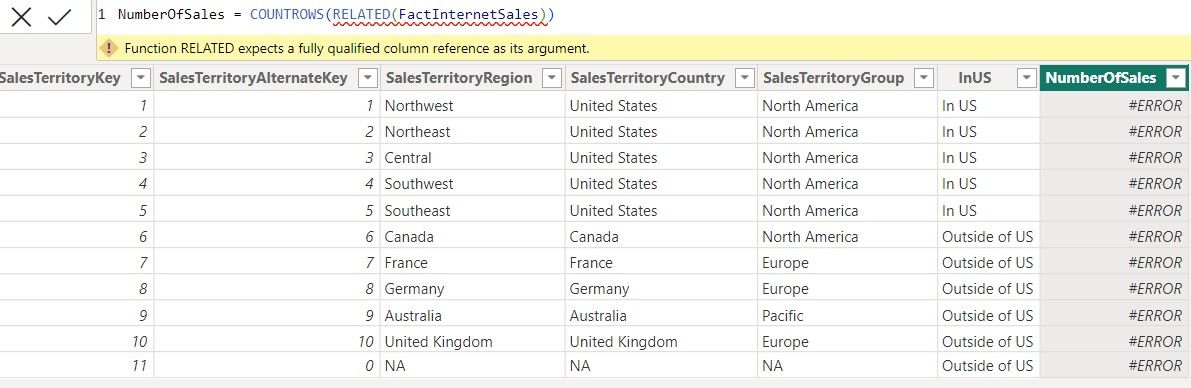
Task: Click the North America cell in Canada row
Action: pyautogui.click(x=847, y=236)
